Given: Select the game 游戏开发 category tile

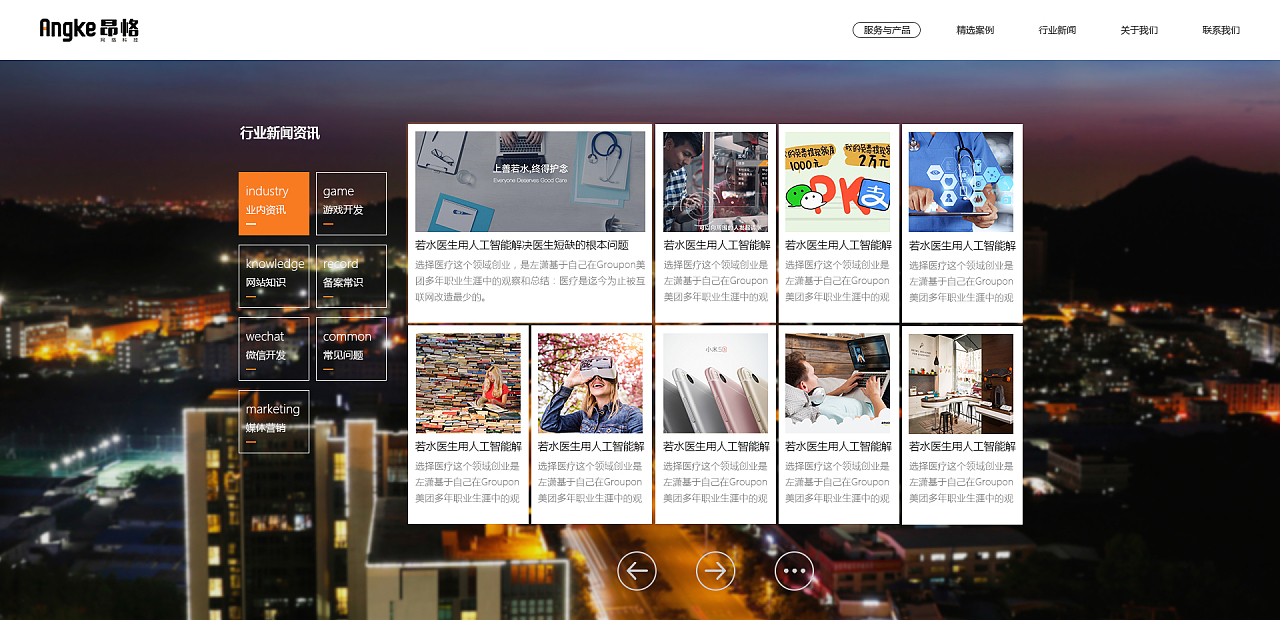Looking at the screenshot, I should click(x=351, y=203).
